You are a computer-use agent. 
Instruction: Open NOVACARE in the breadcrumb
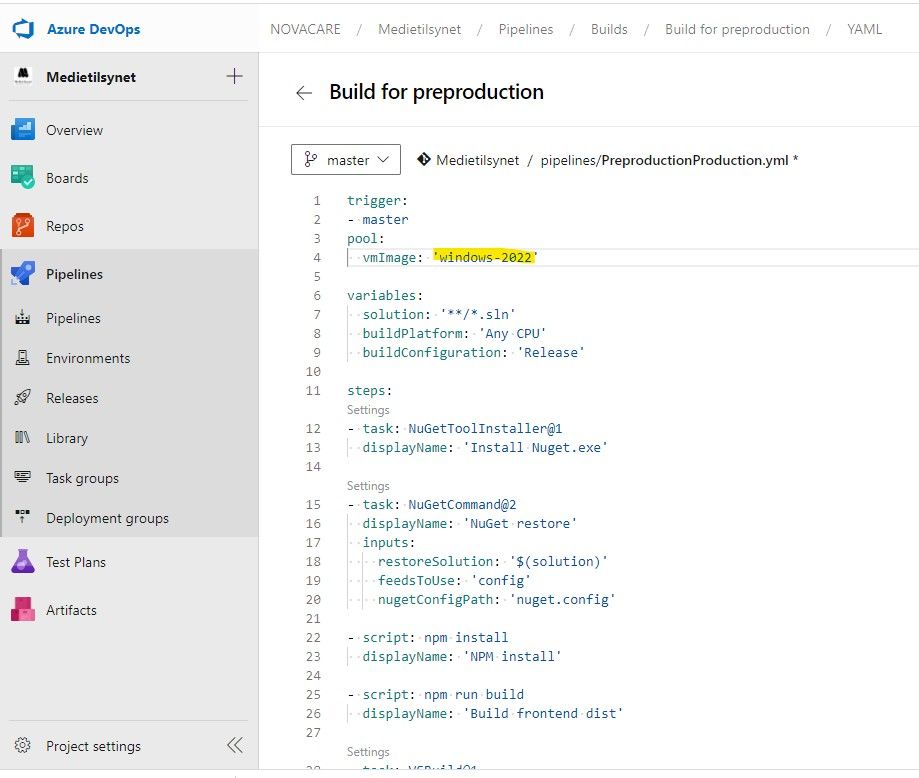305,29
